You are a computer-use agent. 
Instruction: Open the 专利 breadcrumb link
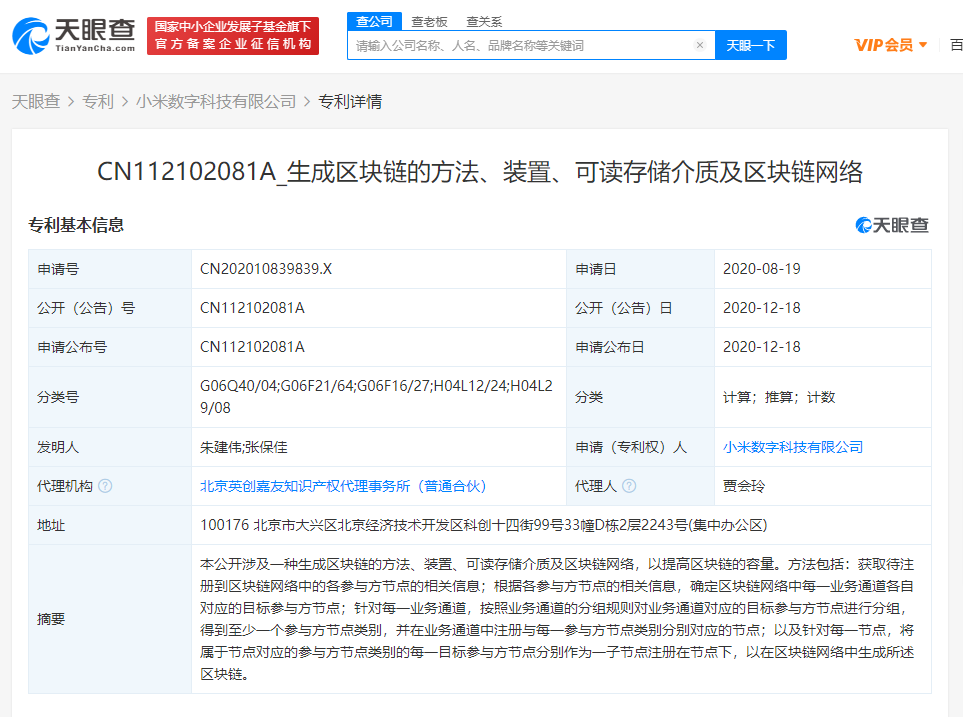(x=98, y=101)
